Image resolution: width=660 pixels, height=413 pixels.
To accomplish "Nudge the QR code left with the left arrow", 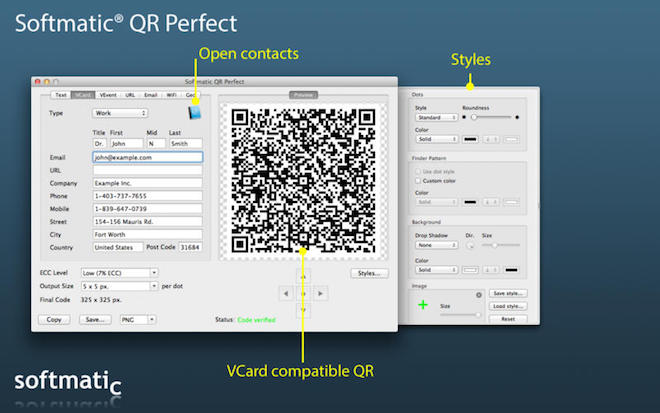I will (286, 293).
